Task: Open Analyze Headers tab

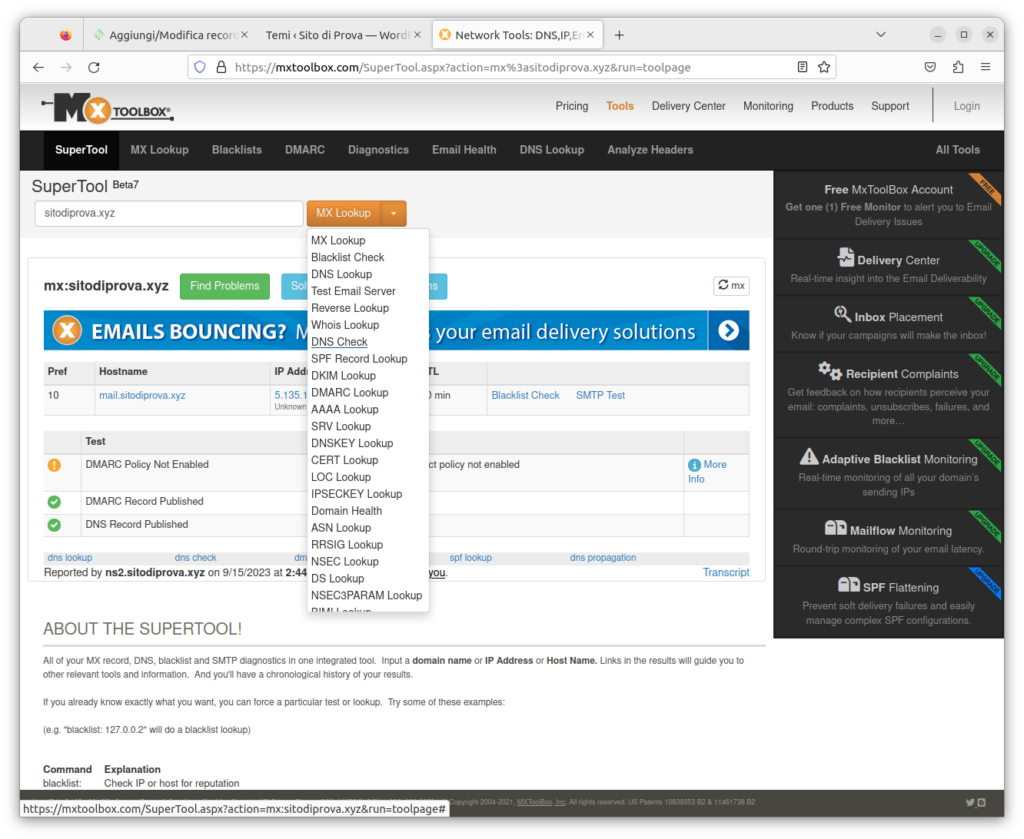Action: click(650, 150)
